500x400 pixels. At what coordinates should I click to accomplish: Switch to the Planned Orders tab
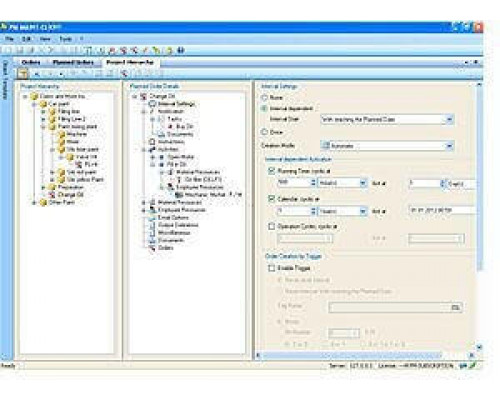click(x=73, y=62)
